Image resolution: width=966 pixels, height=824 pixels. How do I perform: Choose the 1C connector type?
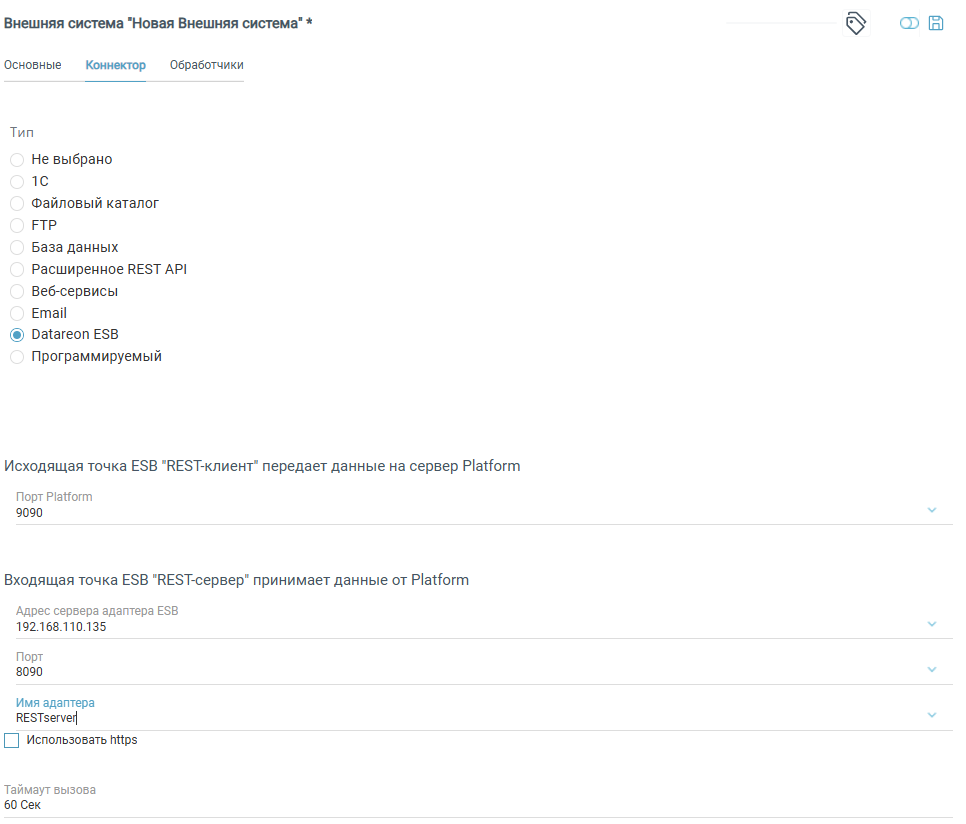(17, 182)
